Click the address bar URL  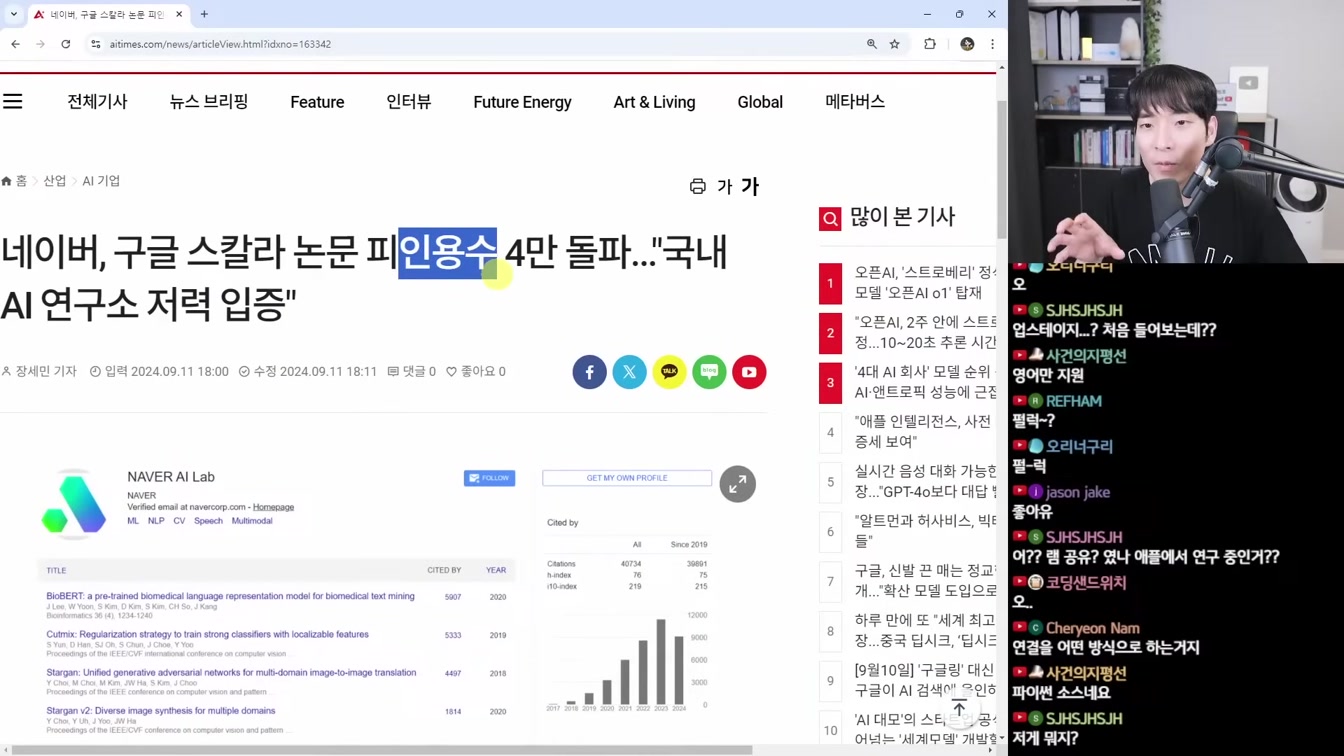(x=220, y=44)
